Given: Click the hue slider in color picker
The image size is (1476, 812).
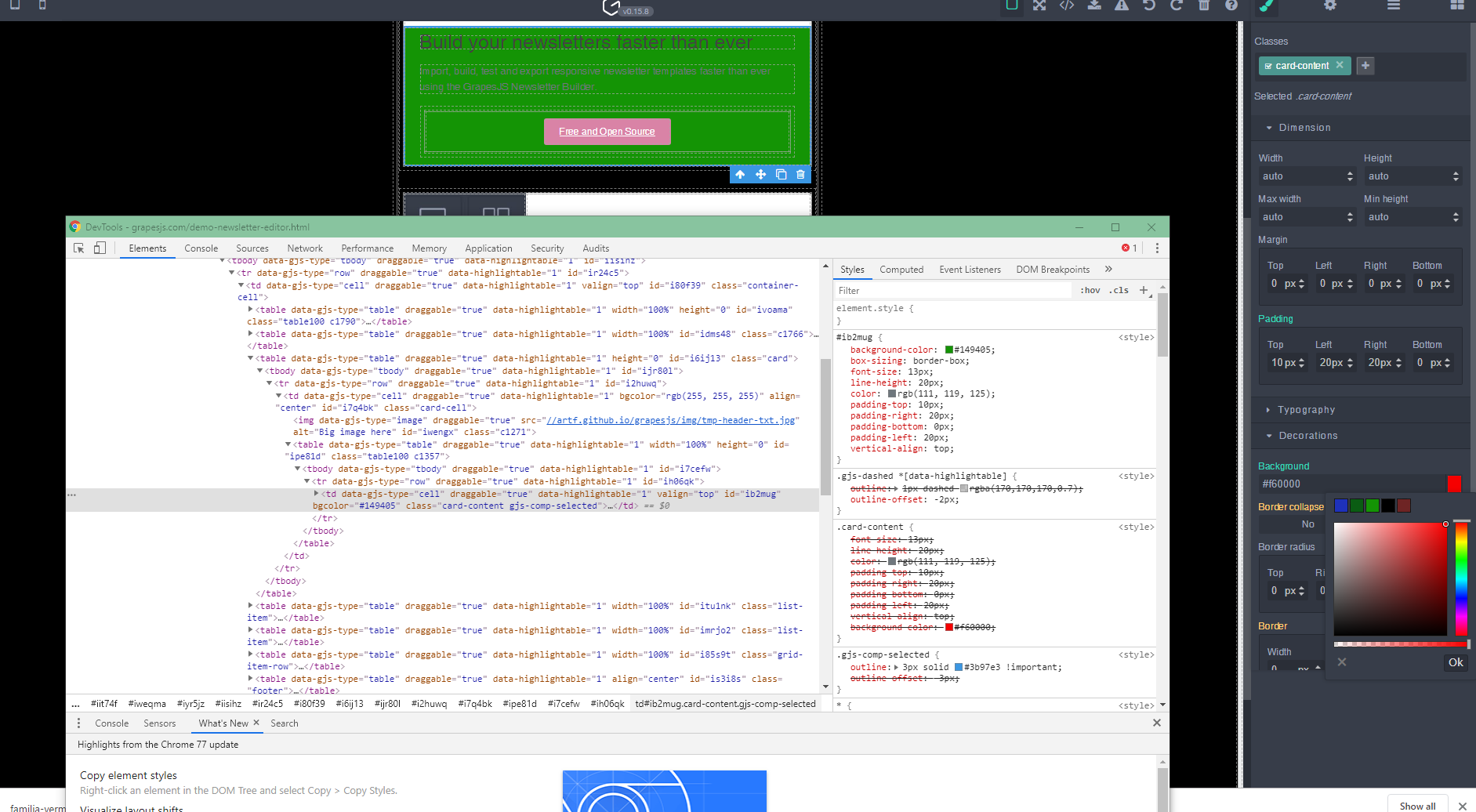Looking at the screenshot, I should (x=1461, y=578).
